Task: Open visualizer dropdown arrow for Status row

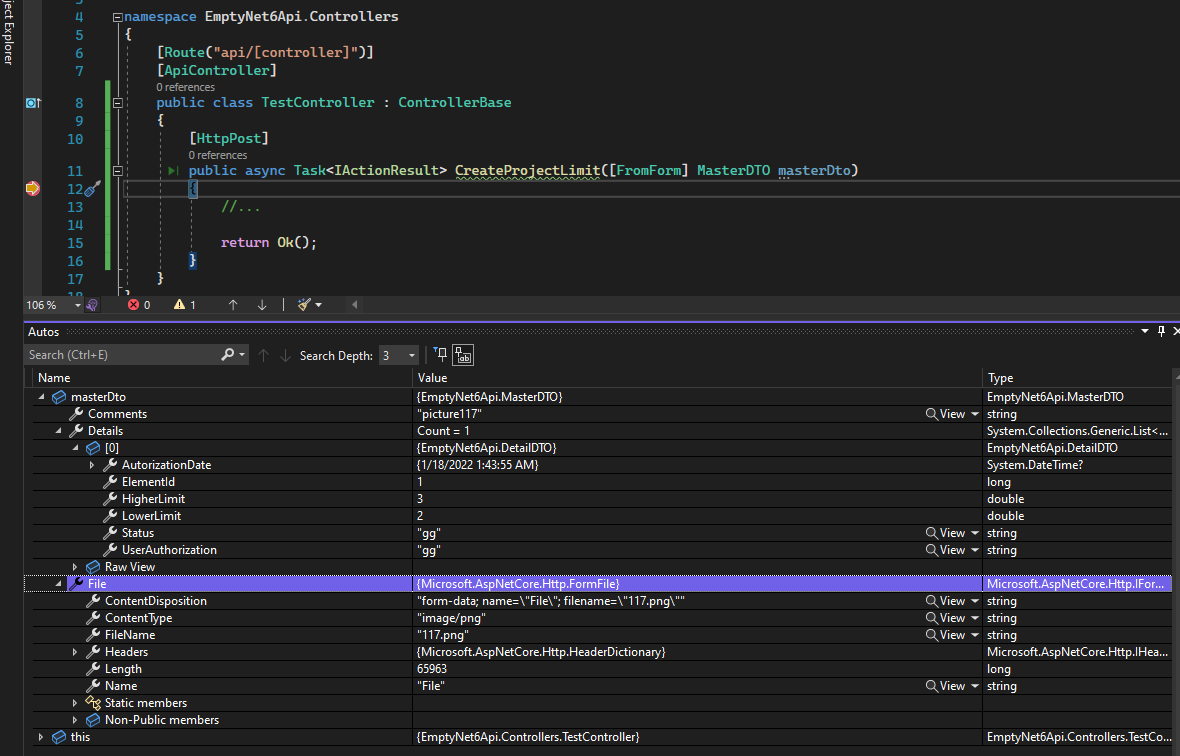Action: pyautogui.click(x=975, y=533)
